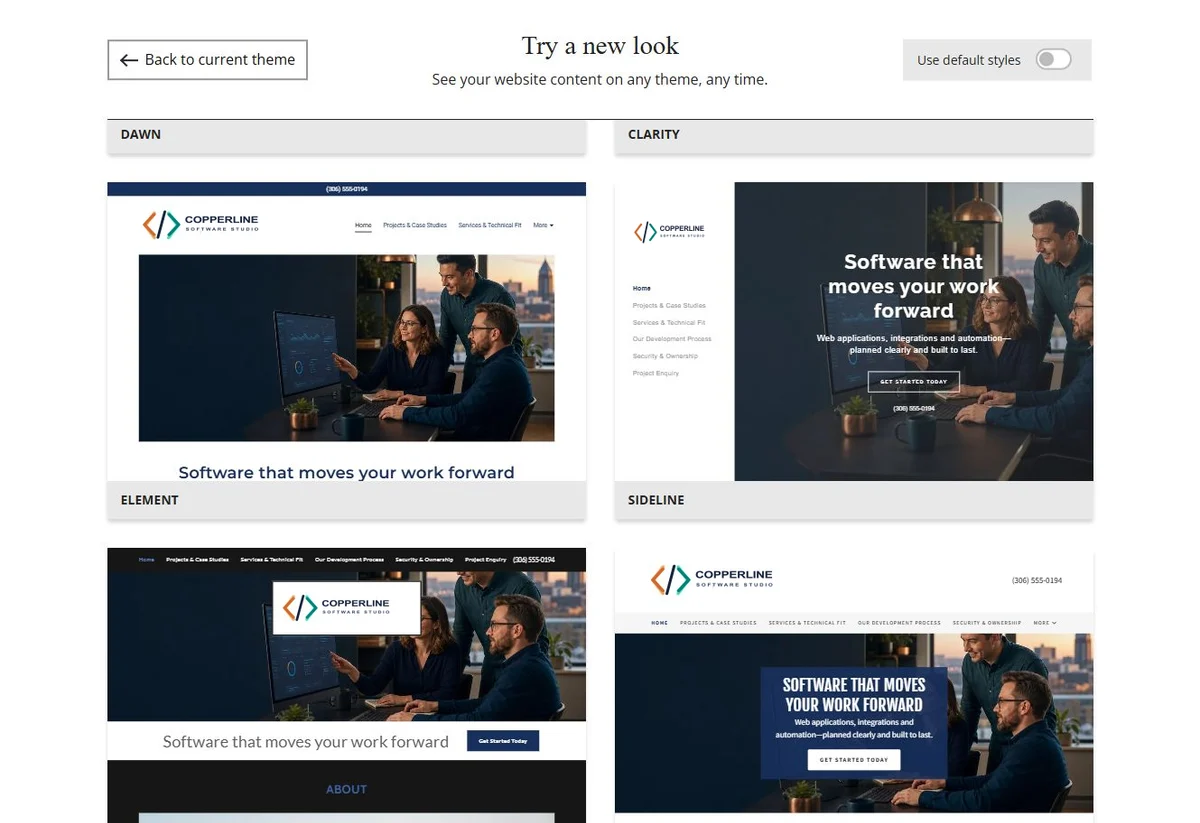Click the boxed Copperline logo over hero image
1200x823 pixels.
point(346,608)
